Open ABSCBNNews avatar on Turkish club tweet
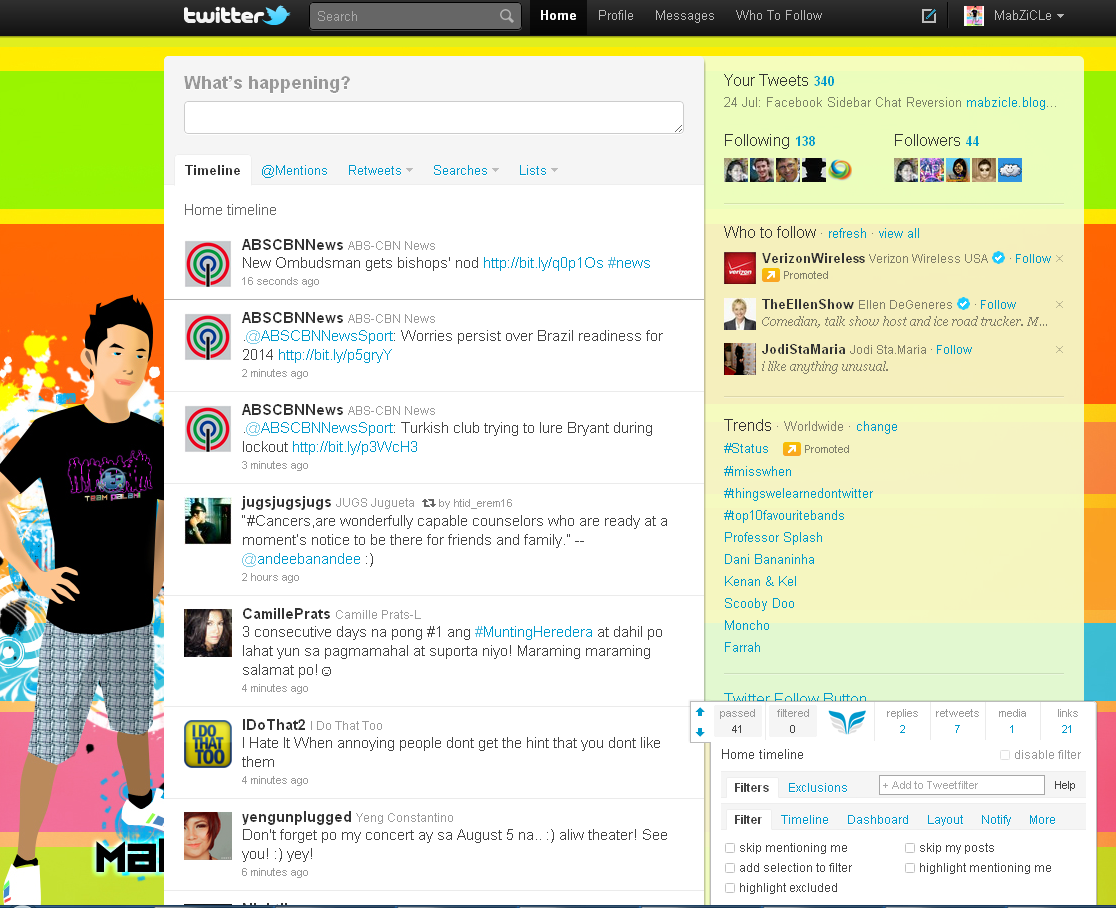This screenshot has height=908, width=1116. coord(208,429)
